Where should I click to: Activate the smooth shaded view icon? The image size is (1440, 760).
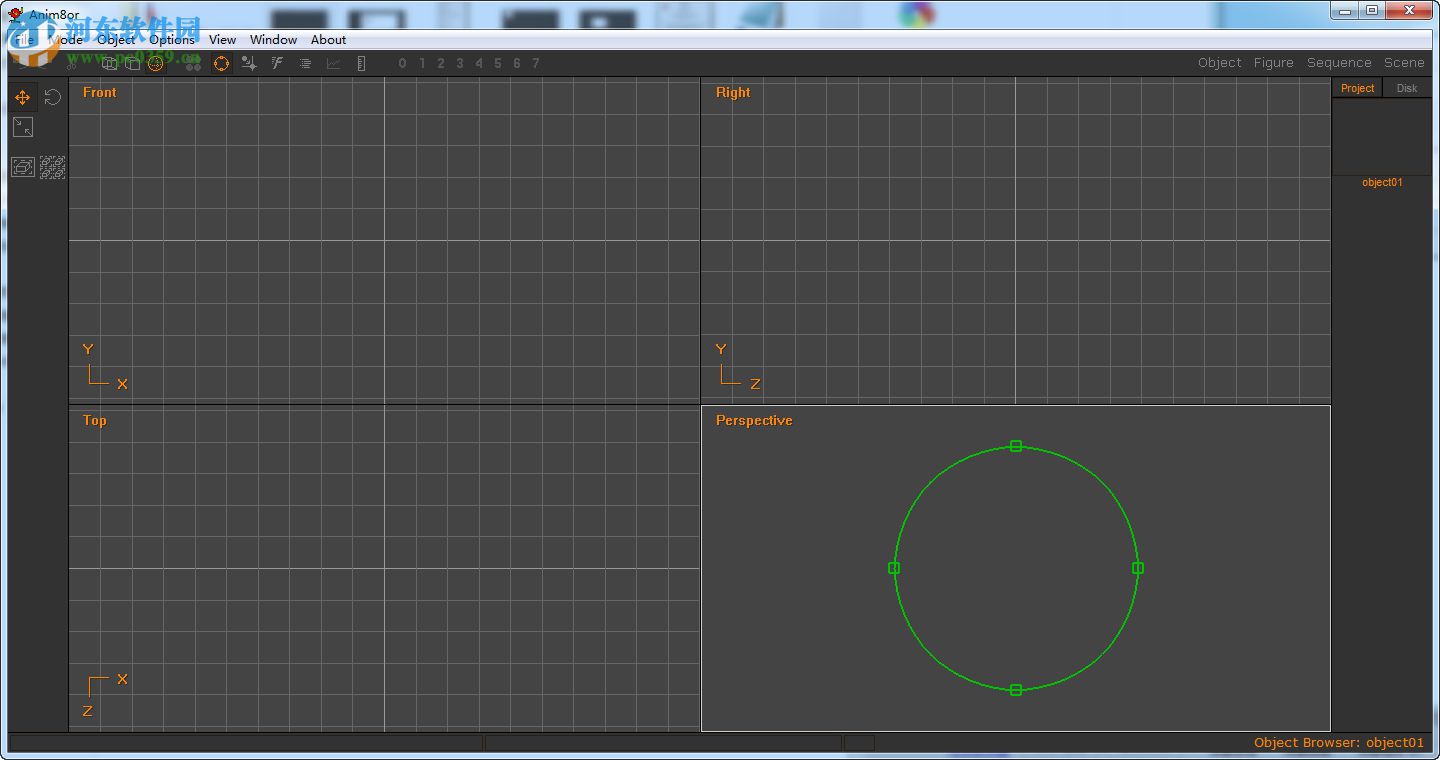click(156, 63)
